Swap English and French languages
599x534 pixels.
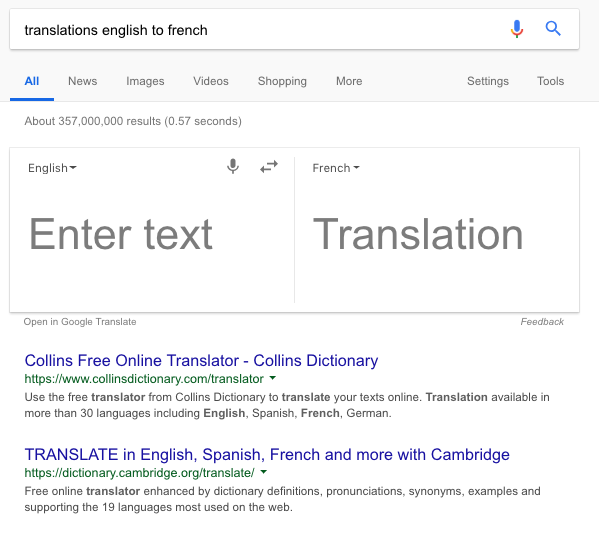pyautogui.click(x=269, y=167)
